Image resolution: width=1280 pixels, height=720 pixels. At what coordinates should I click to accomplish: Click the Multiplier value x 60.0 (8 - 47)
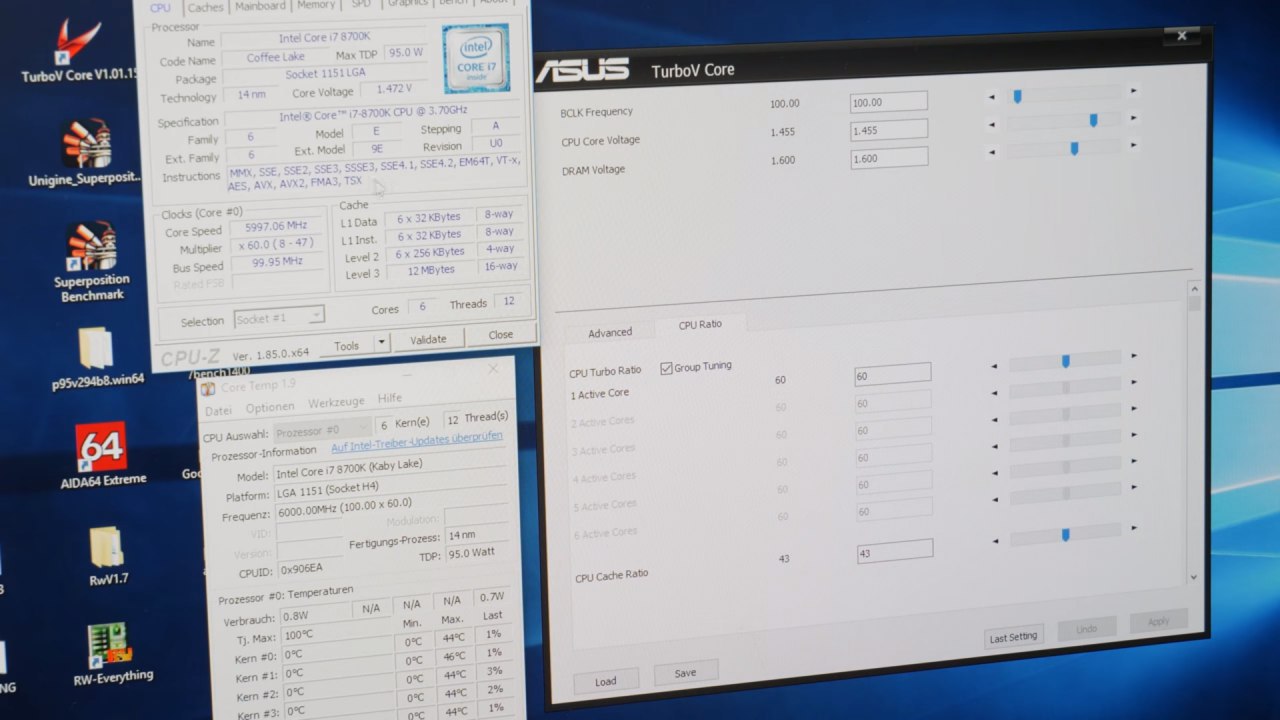277,245
